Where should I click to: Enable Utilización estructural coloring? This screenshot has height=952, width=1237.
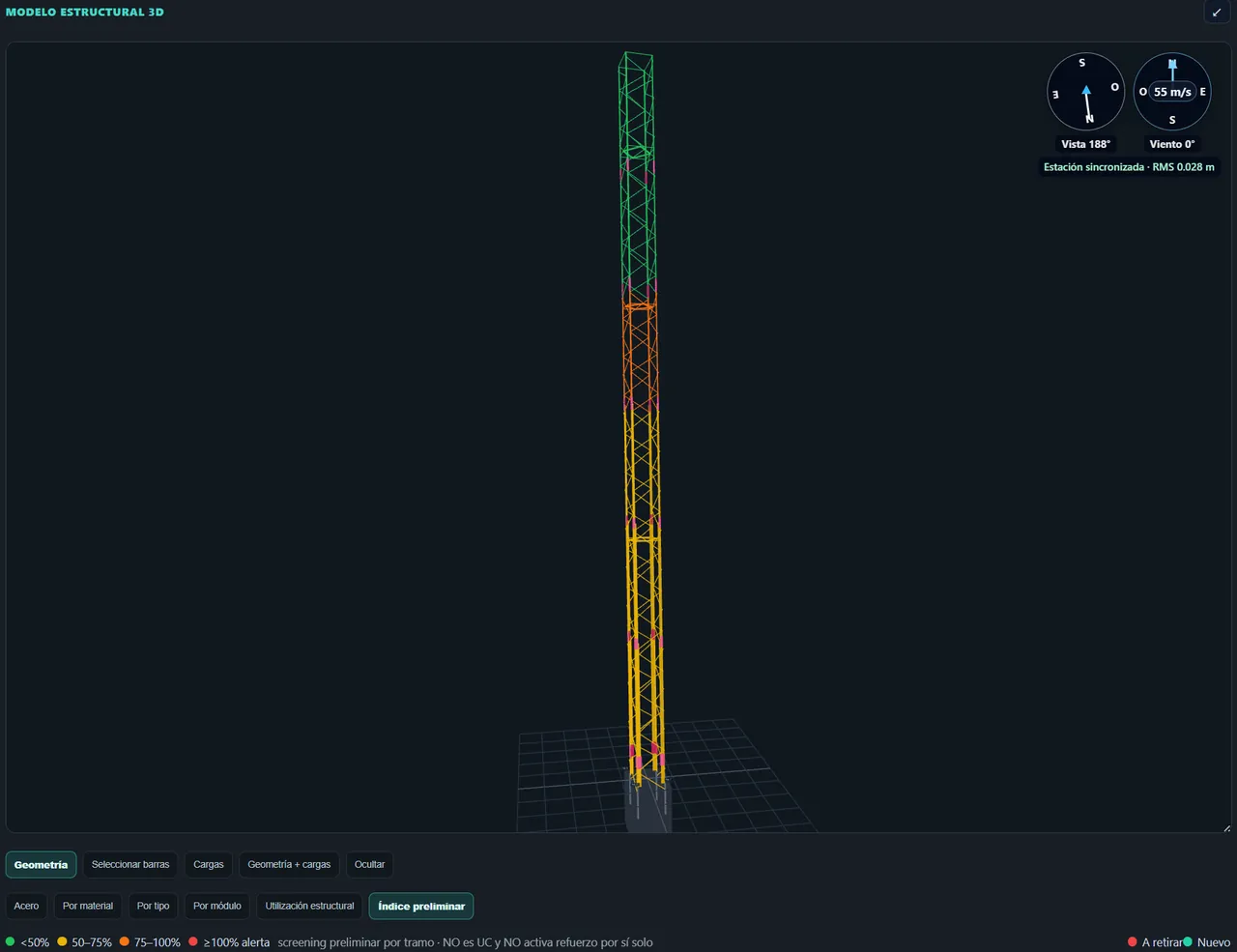click(309, 907)
